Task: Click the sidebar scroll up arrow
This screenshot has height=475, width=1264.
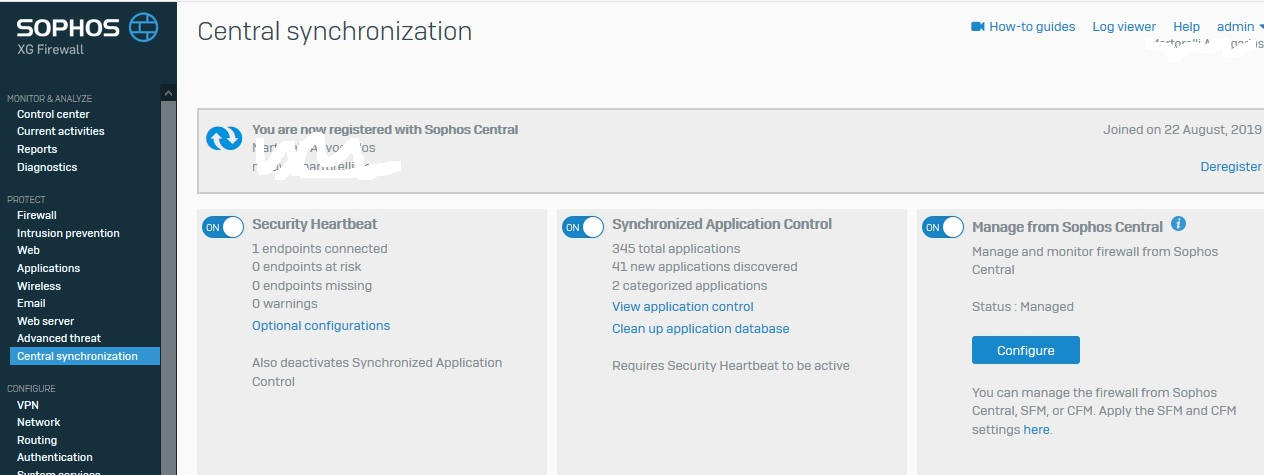Action: click(x=168, y=93)
